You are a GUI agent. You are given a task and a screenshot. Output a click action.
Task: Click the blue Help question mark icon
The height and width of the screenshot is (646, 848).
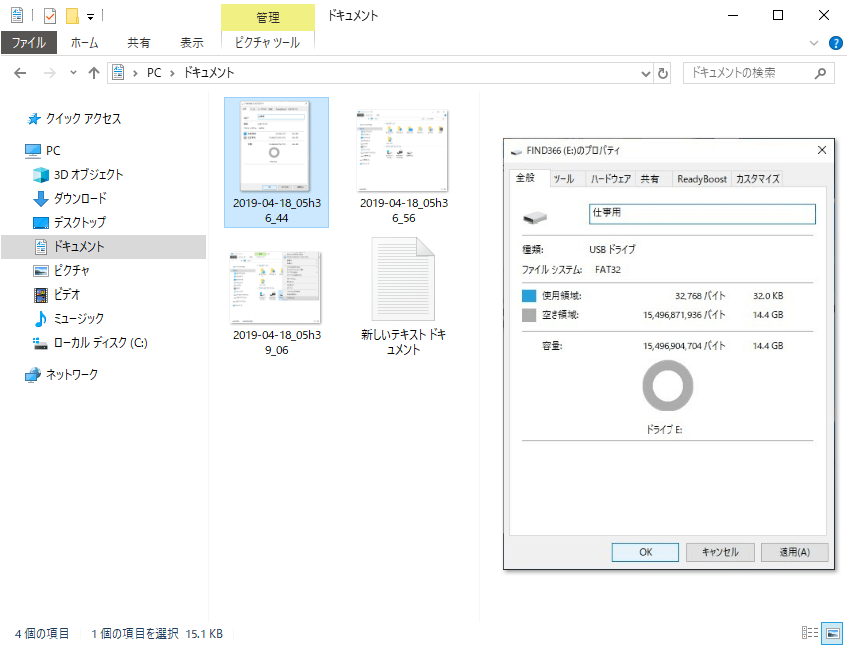[835, 43]
